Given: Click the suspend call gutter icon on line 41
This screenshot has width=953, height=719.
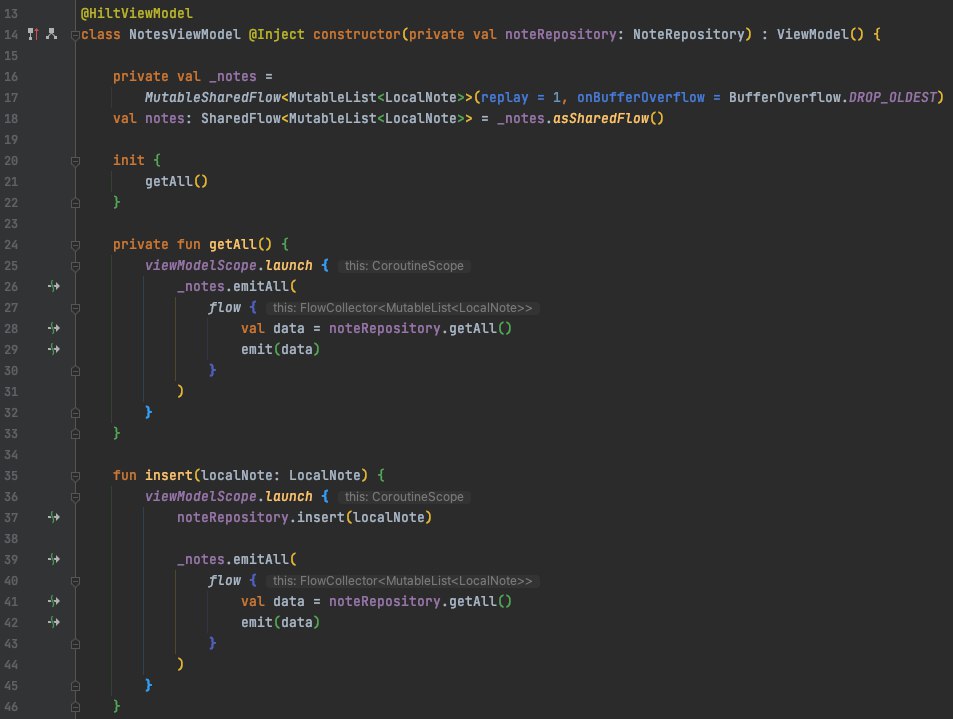Looking at the screenshot, I should [53, 601].
